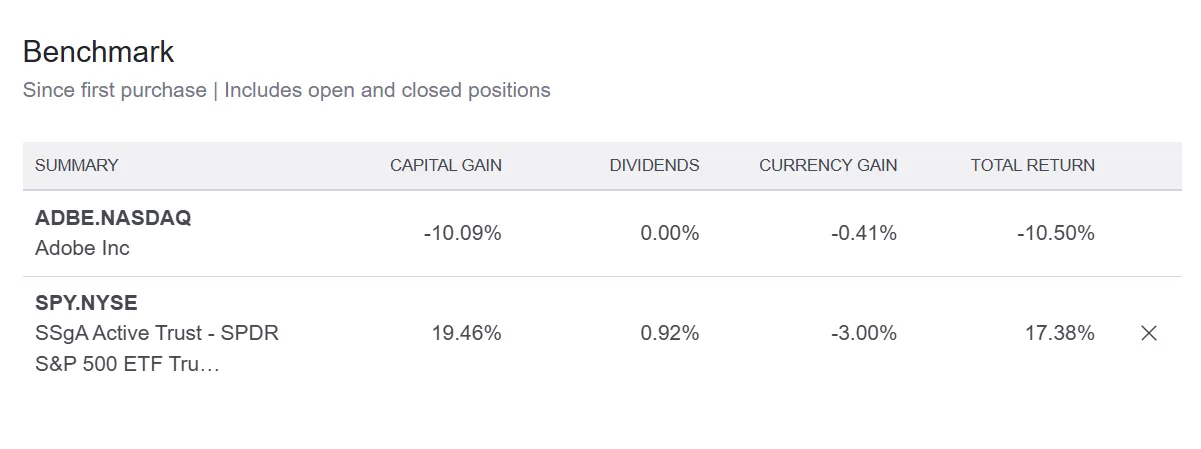This screenshot has width=1201, height=449.
Task: Click the Benchmark section heading
Action: pos(98,52)
